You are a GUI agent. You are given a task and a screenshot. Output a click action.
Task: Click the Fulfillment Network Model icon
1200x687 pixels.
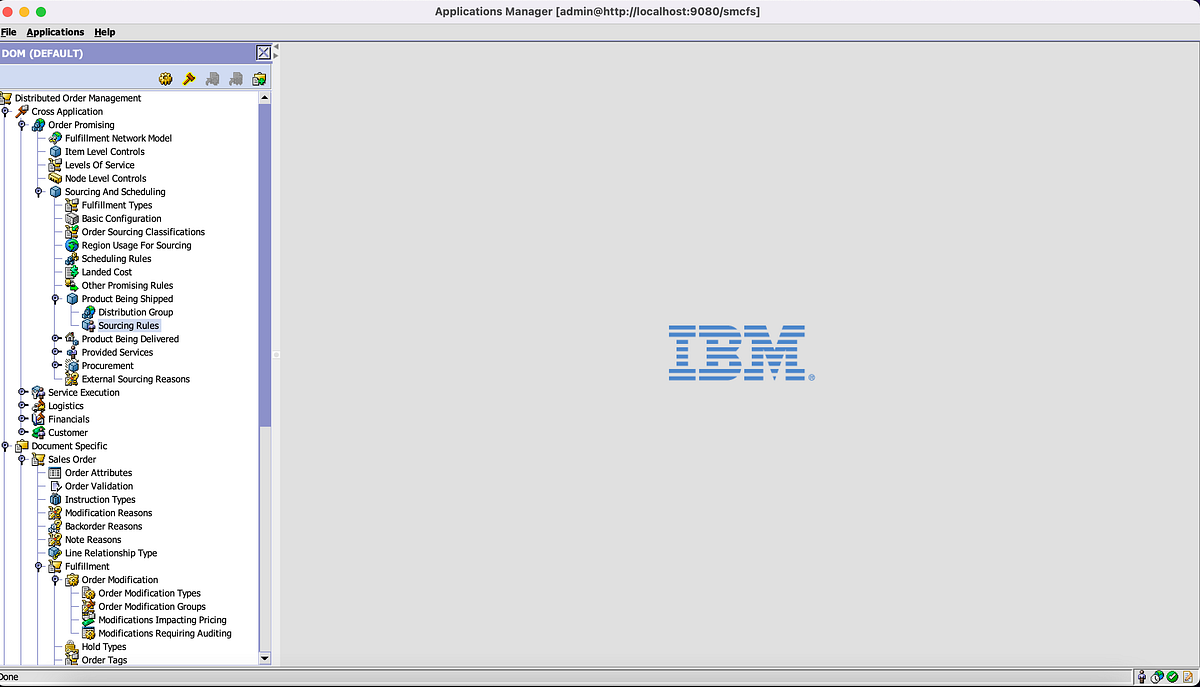pyautogui.click(x=53, y=138)
